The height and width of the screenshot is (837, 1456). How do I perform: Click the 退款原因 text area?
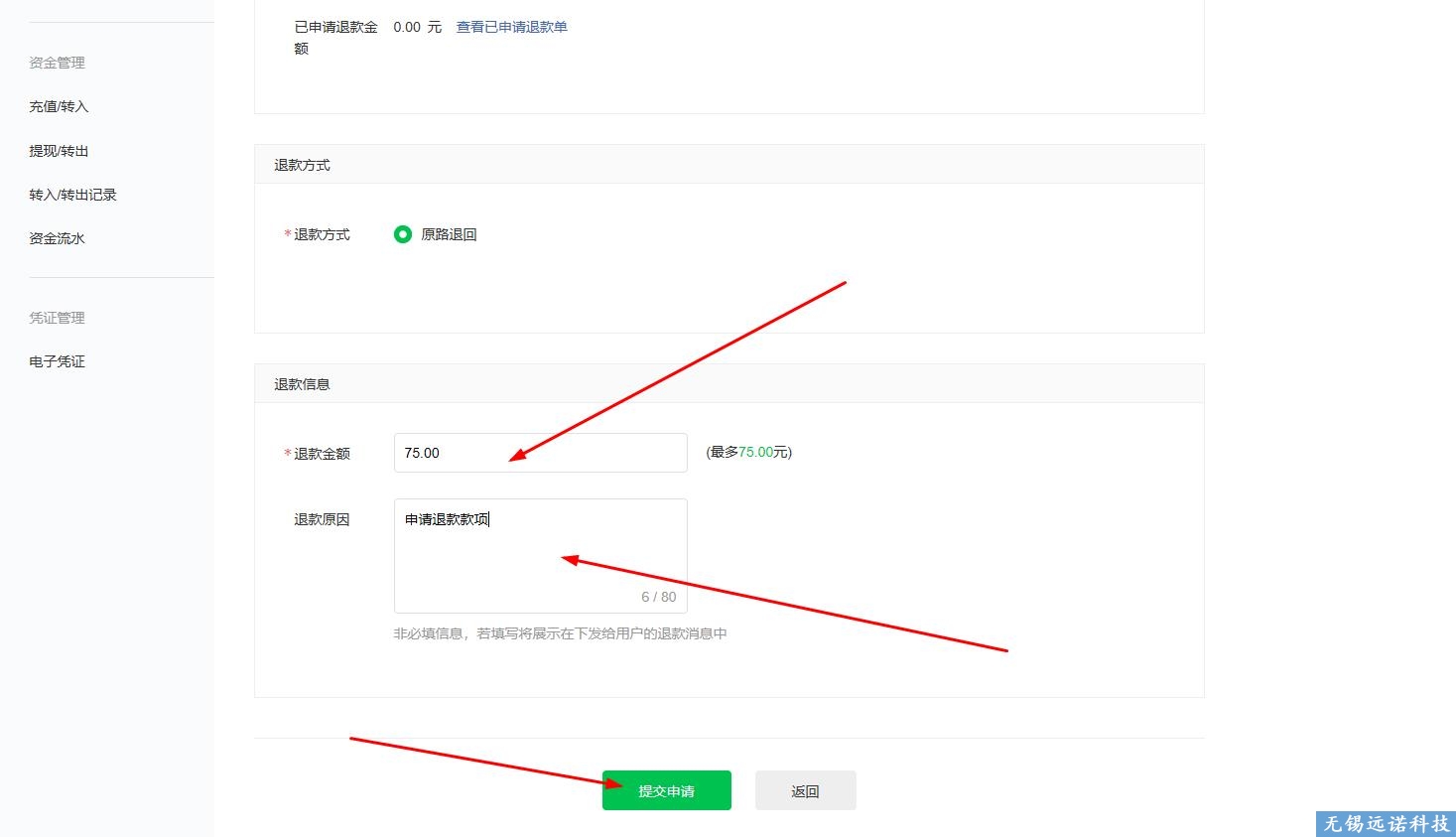[540, 556]
